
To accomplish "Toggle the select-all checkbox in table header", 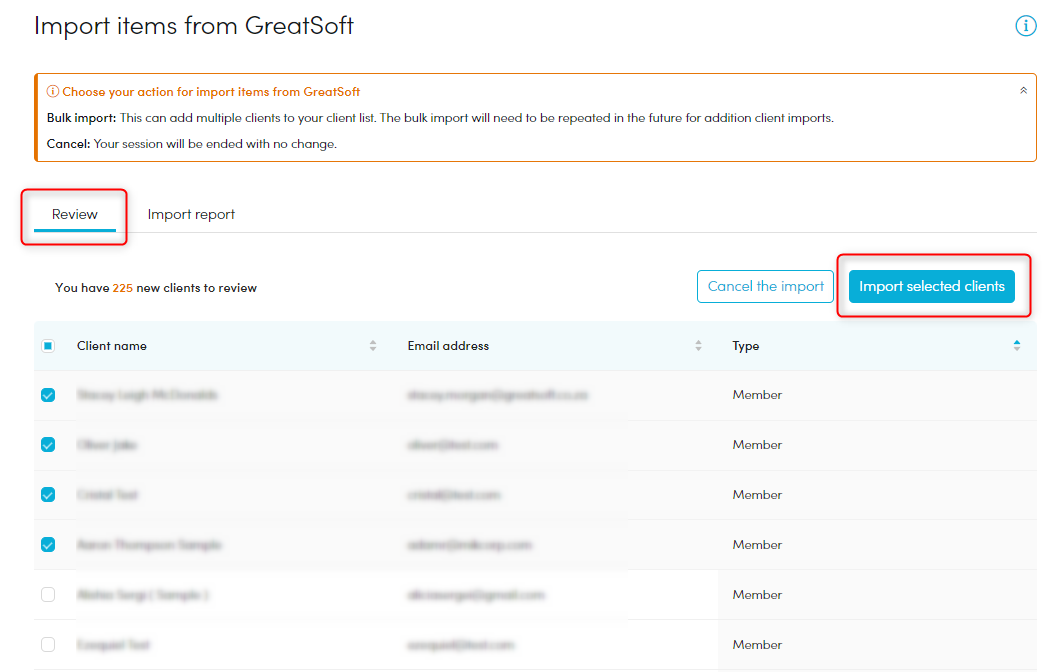I will coord(48,346).
